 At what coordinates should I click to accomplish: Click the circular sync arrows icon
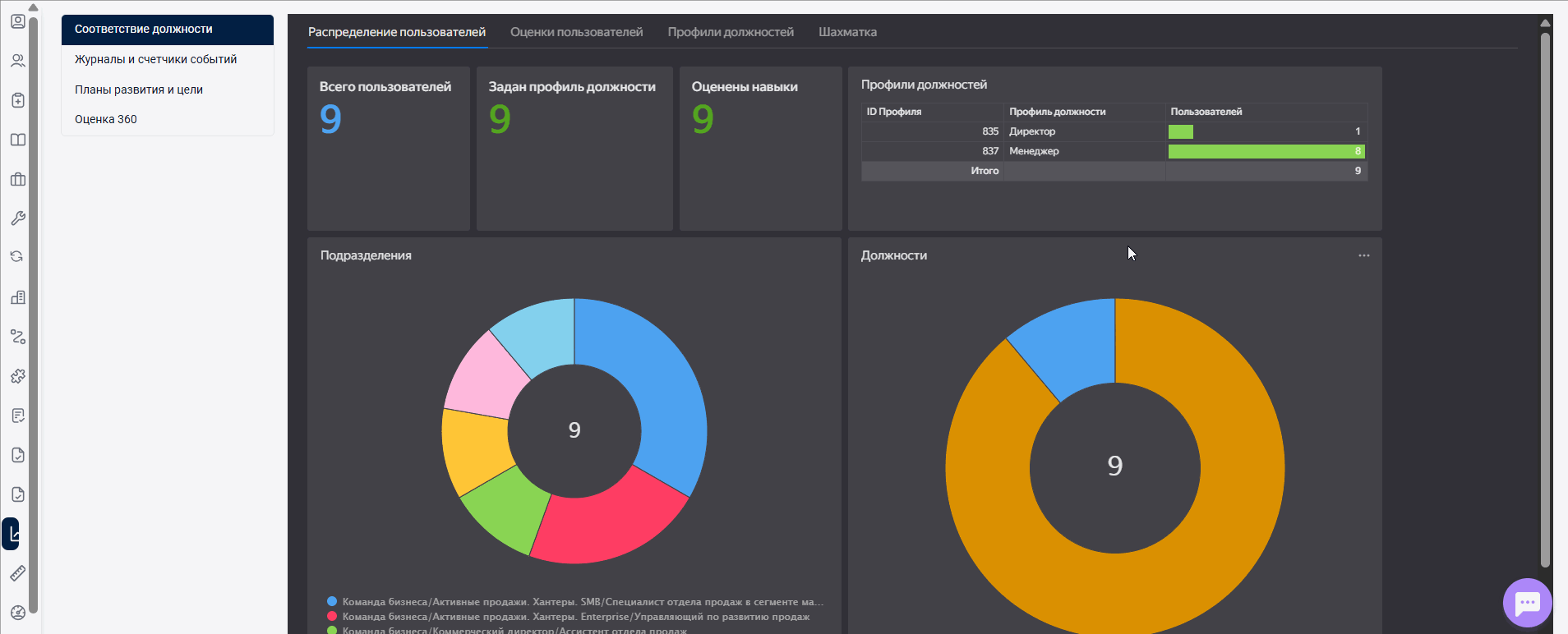pyautogui.click(x=17, y=257)
